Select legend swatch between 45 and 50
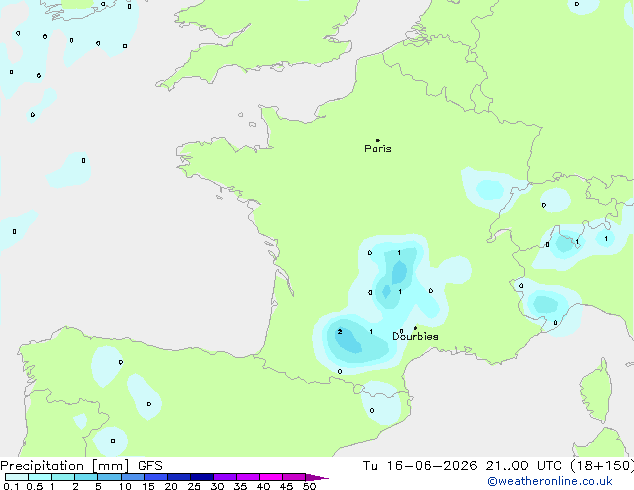The image size is (634, 490). (294, 477)
